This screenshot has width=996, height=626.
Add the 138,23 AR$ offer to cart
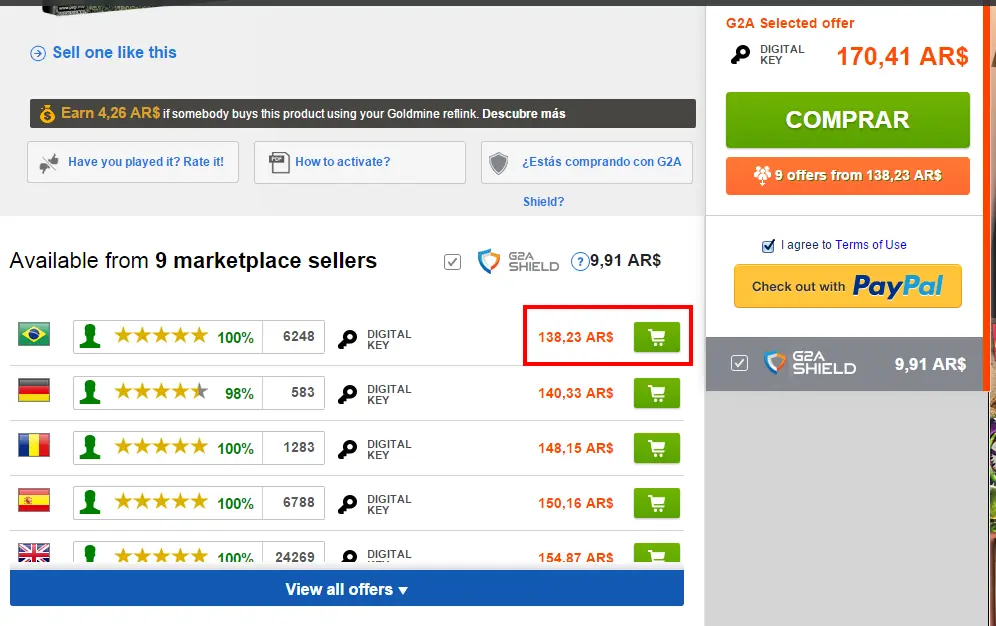[657, 337]
